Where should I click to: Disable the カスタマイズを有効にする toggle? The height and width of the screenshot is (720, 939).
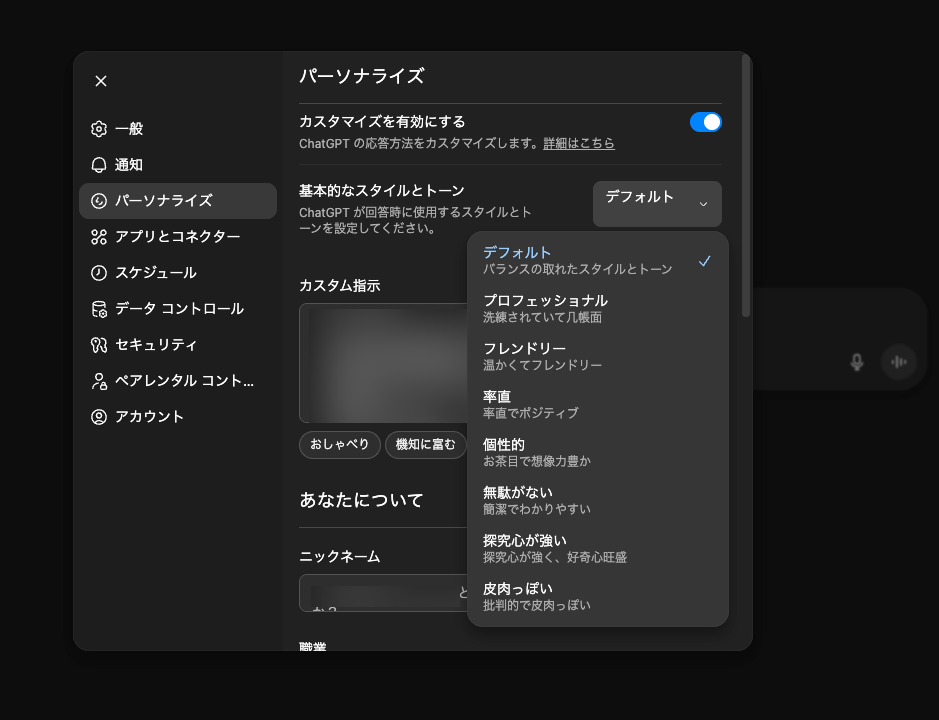point(705,121)
